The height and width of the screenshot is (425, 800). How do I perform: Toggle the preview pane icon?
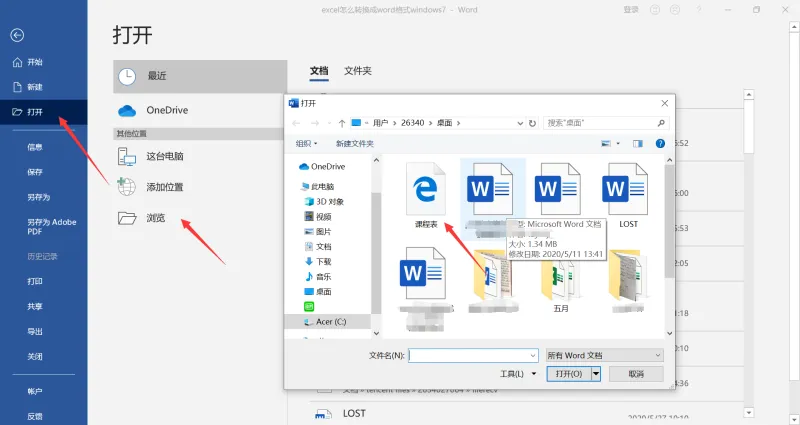click(638, 144)
